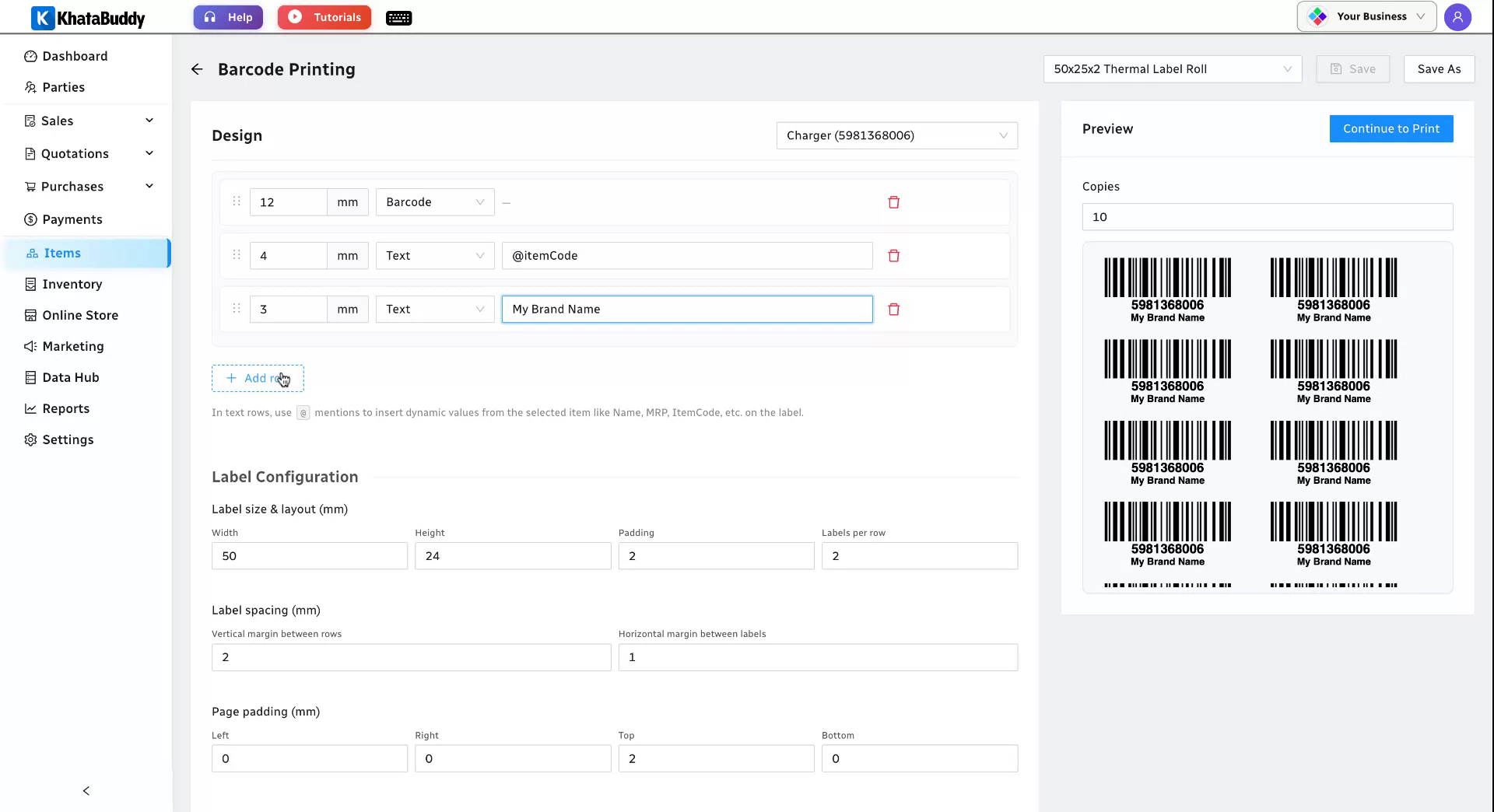Click the Online Store shop icon
Screen dimensions: 1494x812
(30, 316)
